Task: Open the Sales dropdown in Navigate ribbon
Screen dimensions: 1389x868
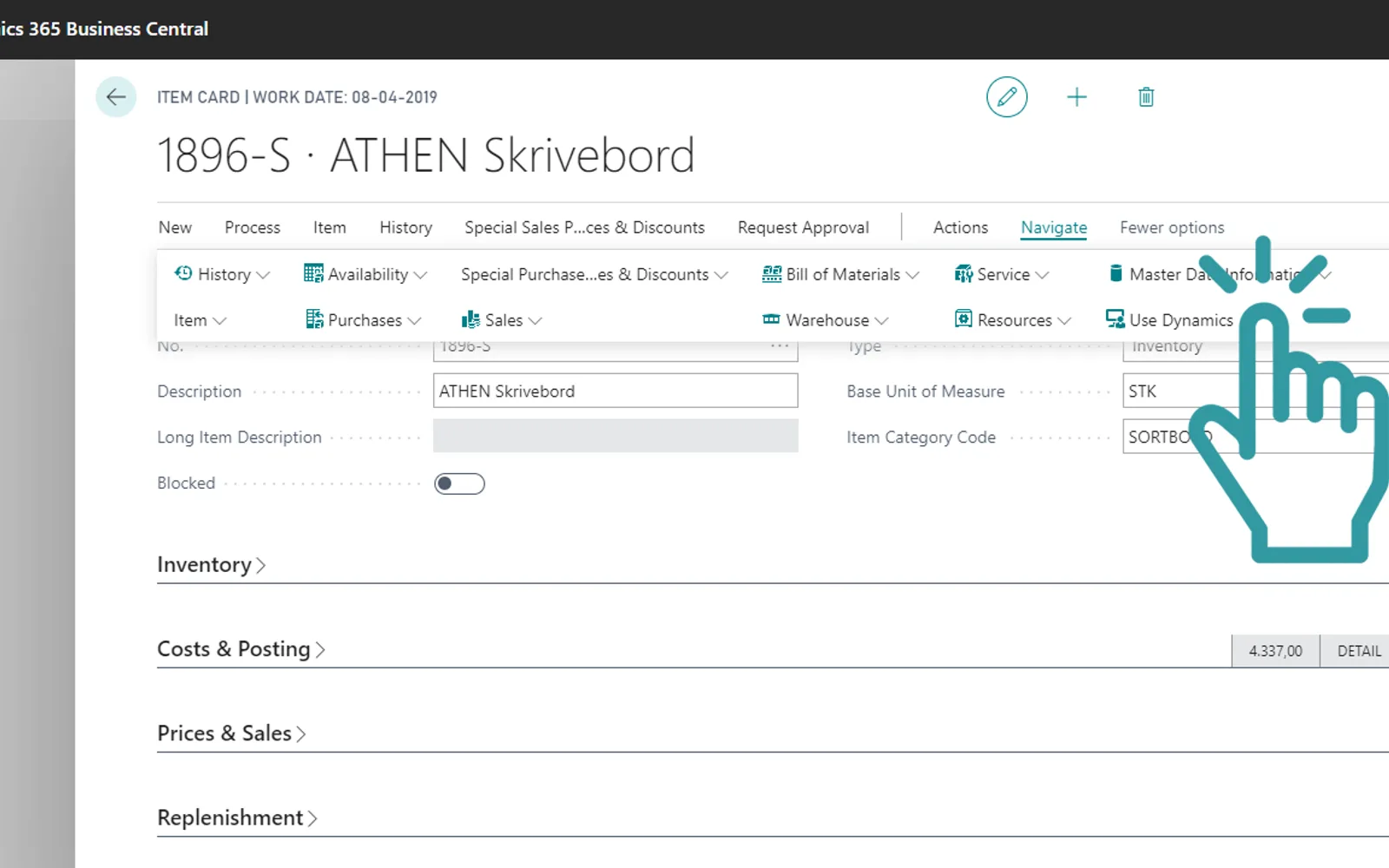Action: 502,320
